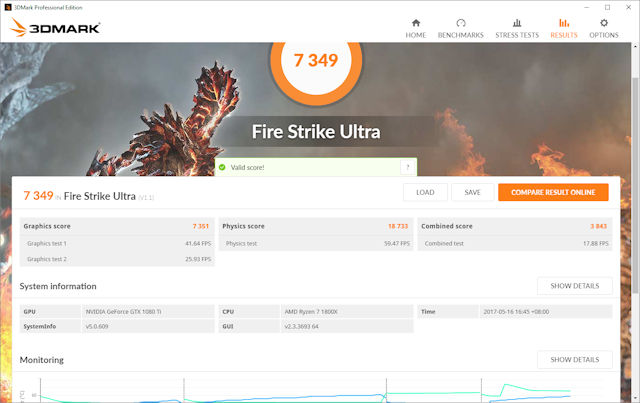This screenshot has width=640, height=403.
Task: Click the Monitoring heading
Action: (x=42, y=360)
